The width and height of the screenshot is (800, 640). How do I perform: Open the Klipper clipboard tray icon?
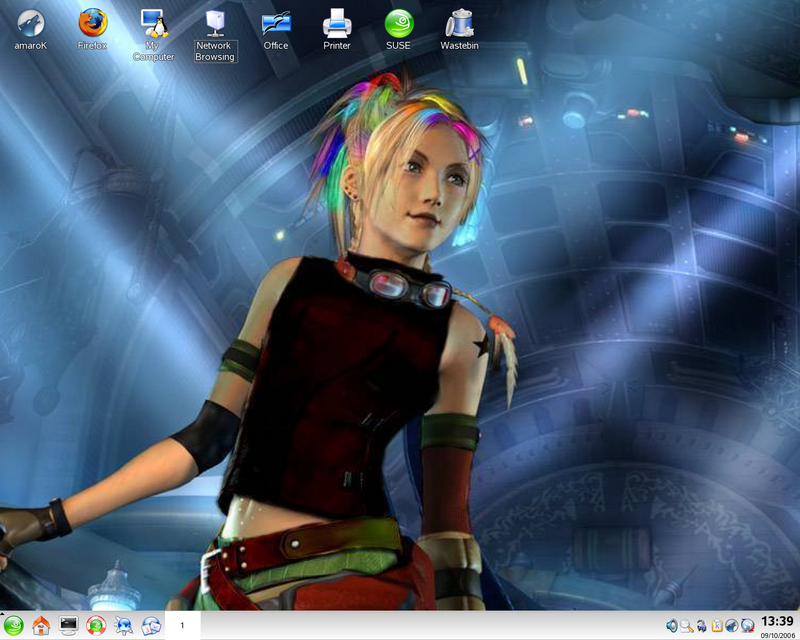[717, 626]
